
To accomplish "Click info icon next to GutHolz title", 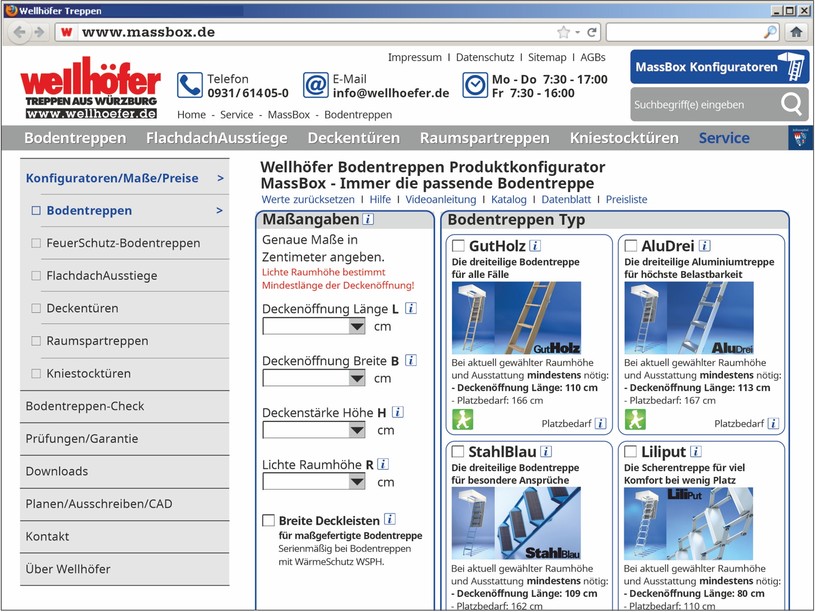I will pyautogui.click(x=535, y=245).
